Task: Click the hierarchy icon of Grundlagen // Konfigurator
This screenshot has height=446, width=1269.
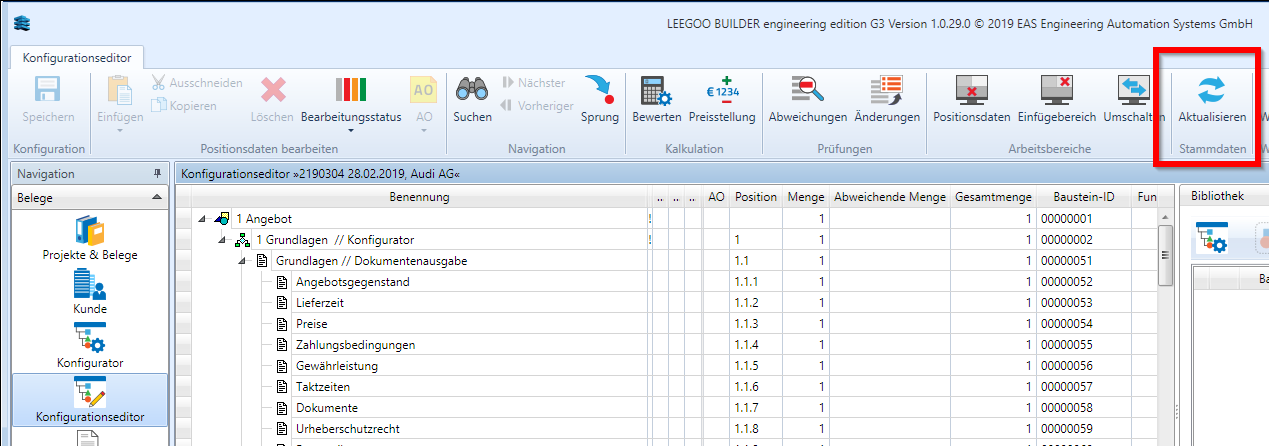Action: coord(242,240)
